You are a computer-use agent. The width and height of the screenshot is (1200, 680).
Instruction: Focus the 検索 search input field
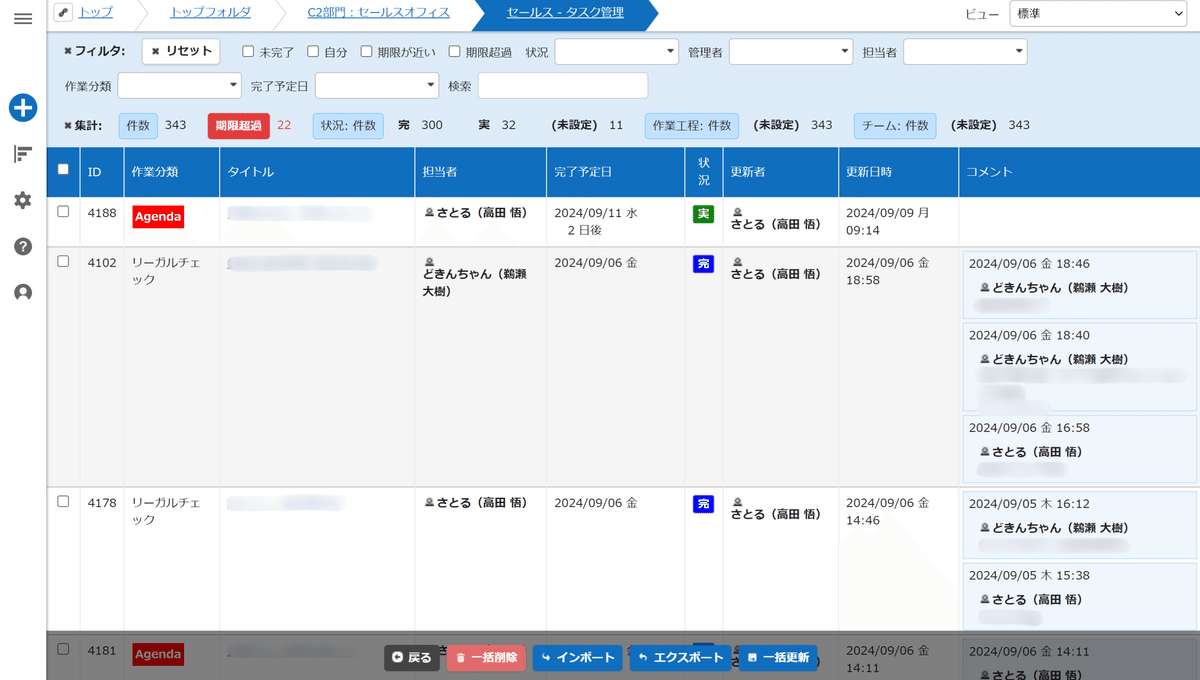pos(563,86)
